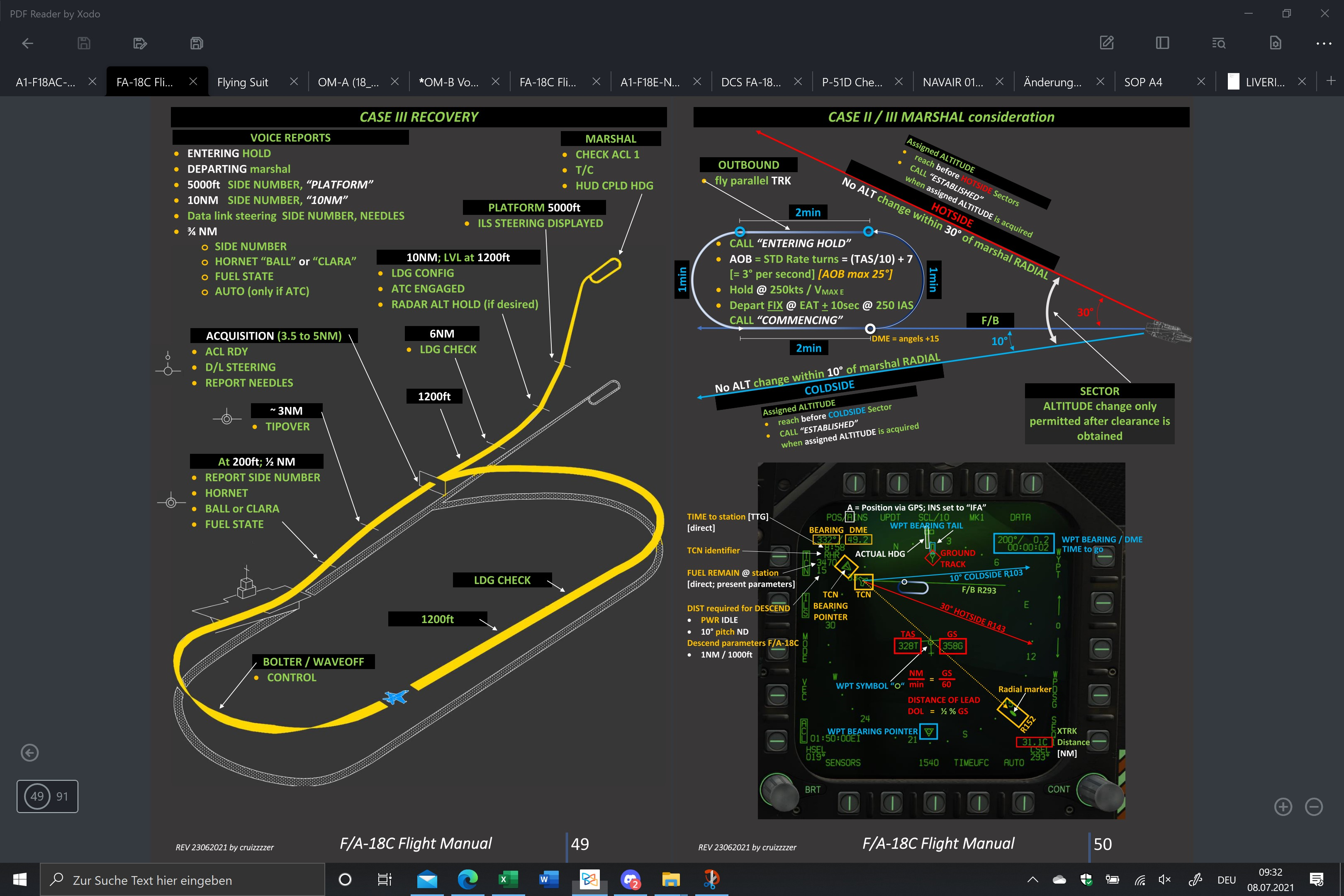Add a new tab with plus icon

pyautogui.click(x=1331, y=81)
